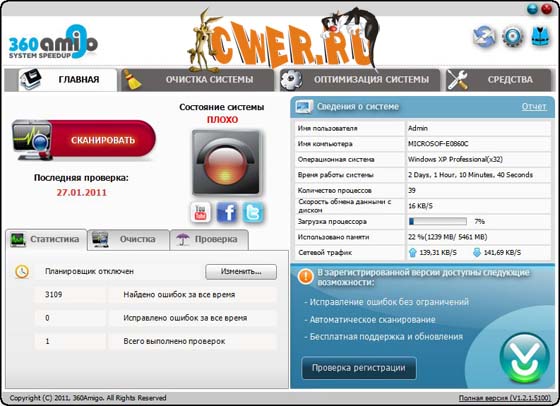The image size is (560, 406).
Task: Click the 360Amigo System Speedup logo
Action: tap(53, 42)
